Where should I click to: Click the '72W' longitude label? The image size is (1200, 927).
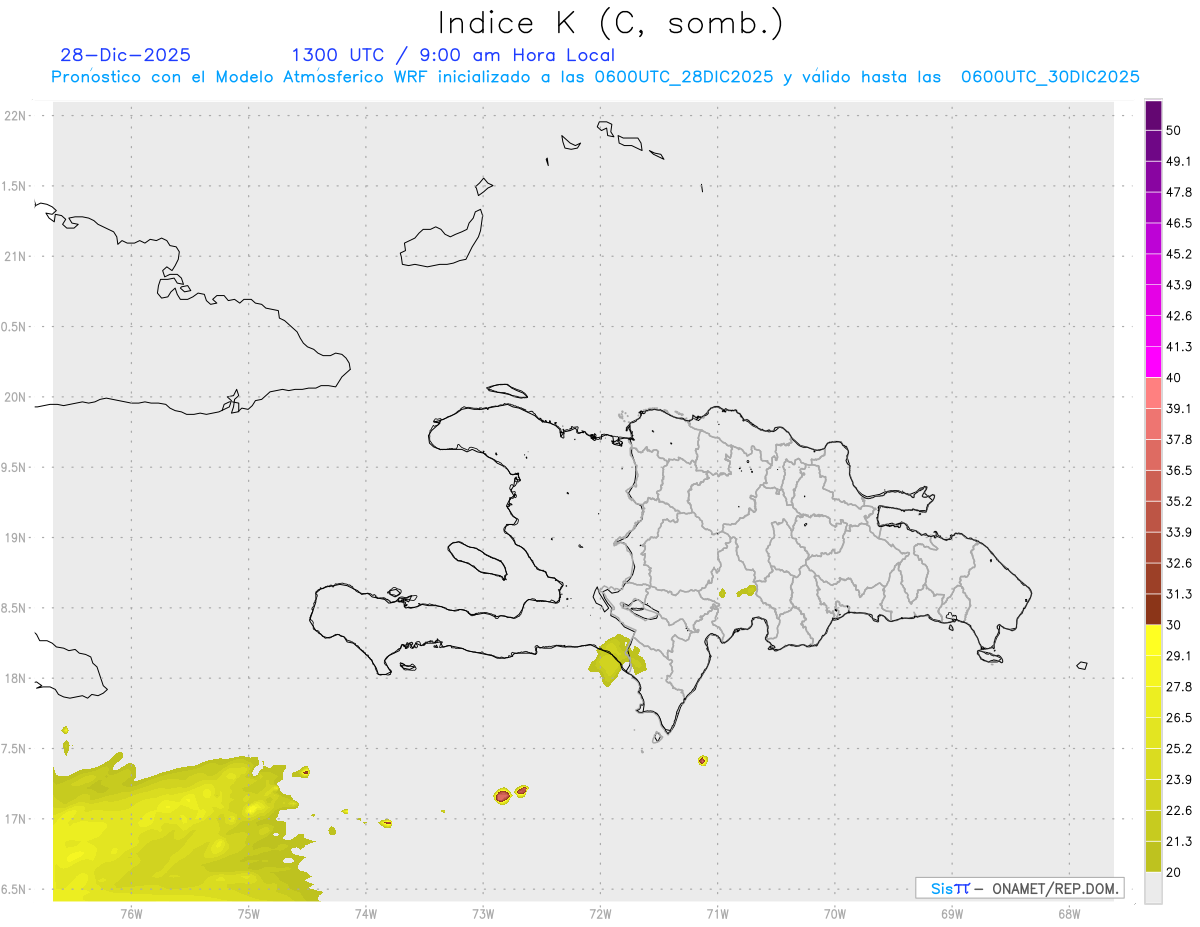pos(600,913)
